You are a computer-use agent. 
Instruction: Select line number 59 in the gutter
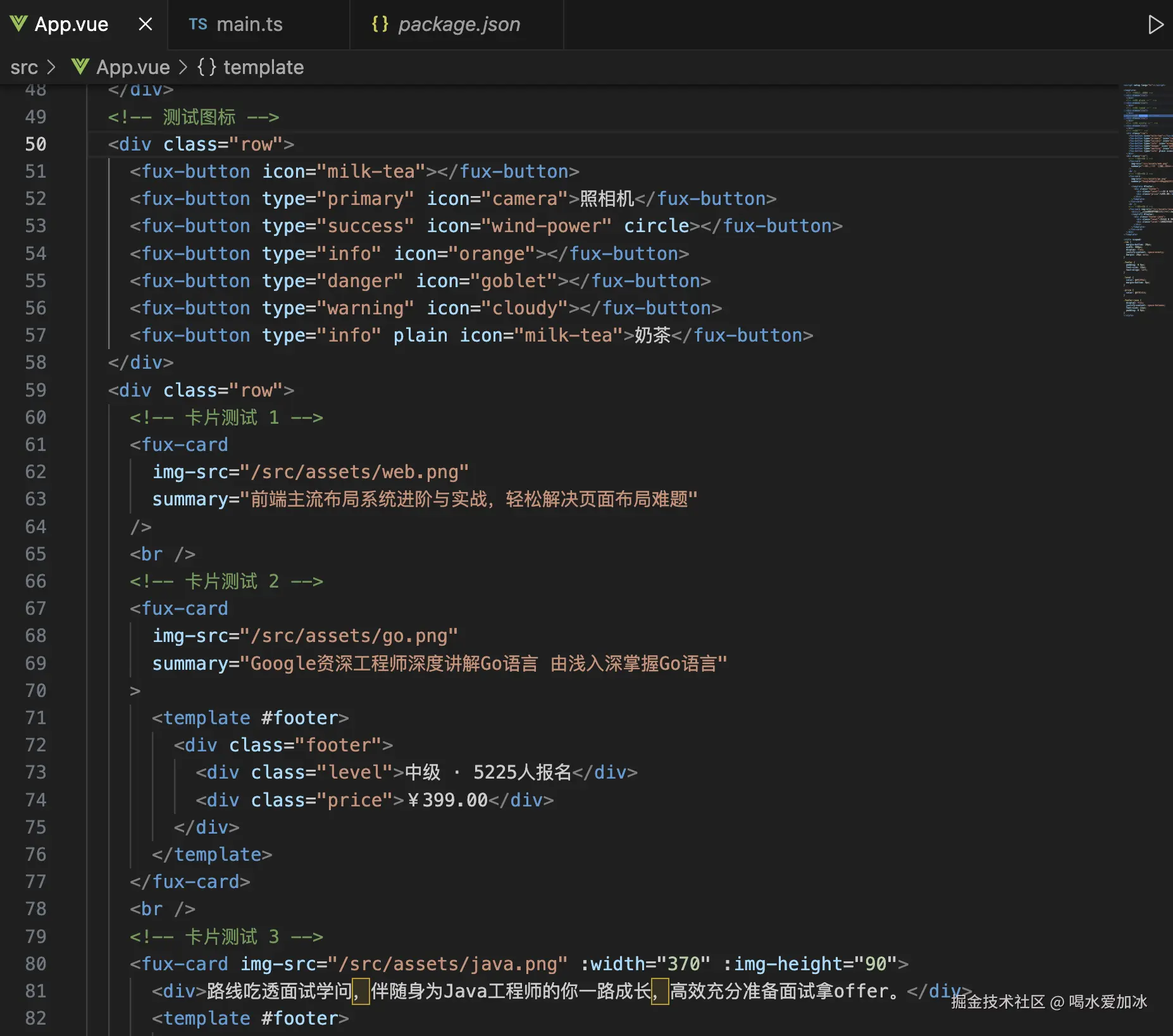pos(35,390)
